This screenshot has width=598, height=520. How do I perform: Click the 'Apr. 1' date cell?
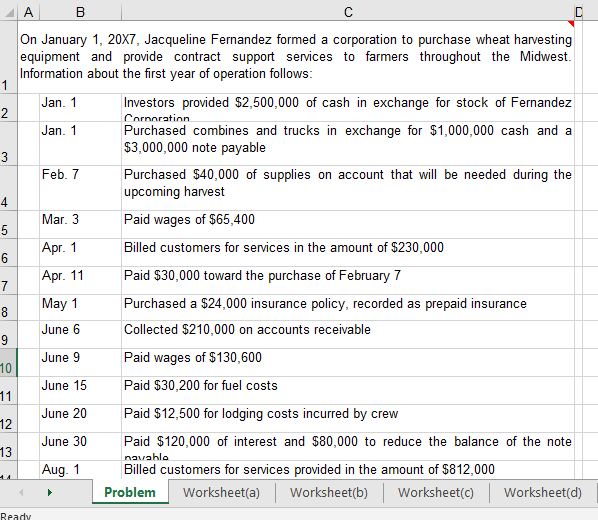tap(80, 253)
